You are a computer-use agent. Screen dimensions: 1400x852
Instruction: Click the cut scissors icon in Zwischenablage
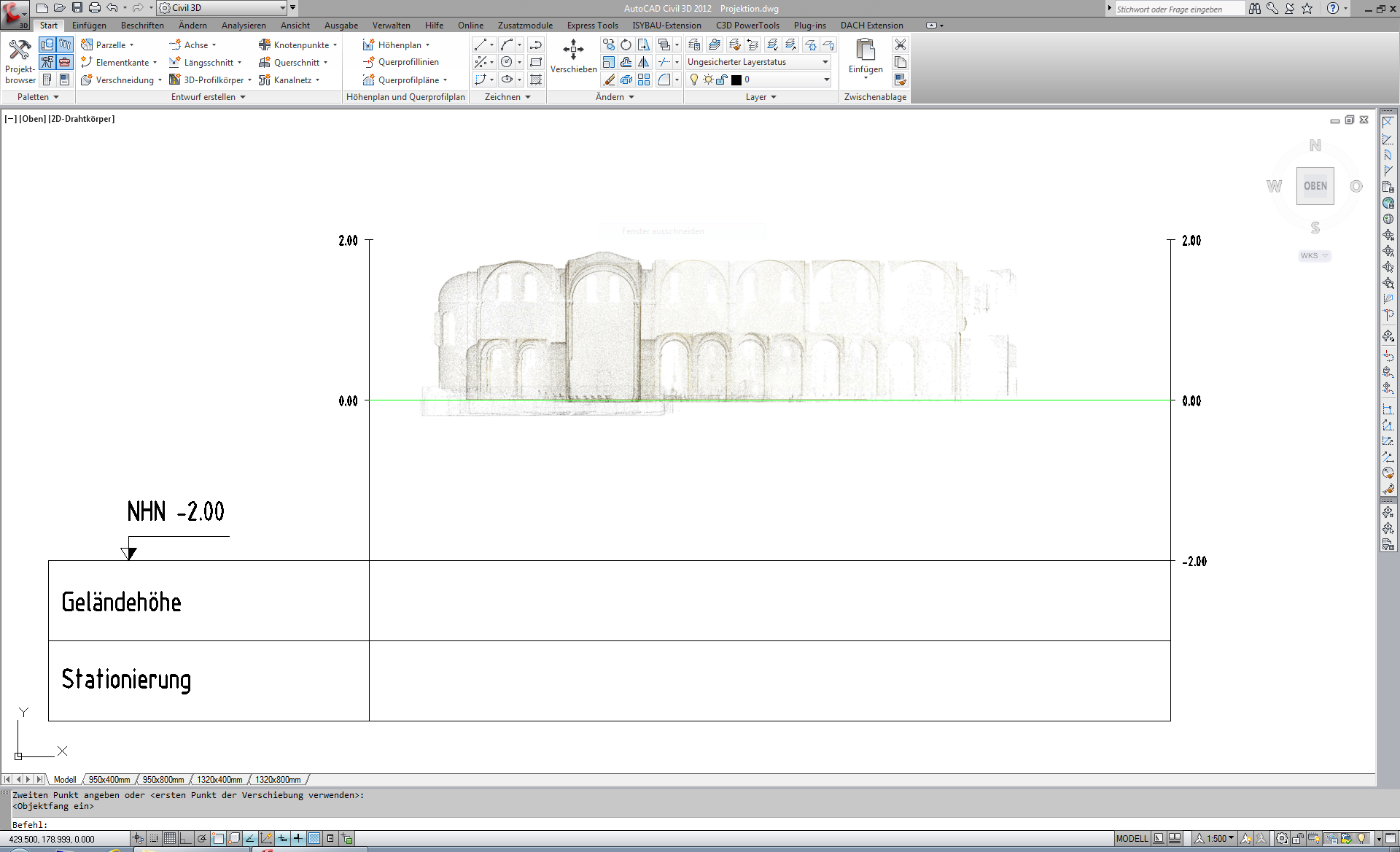pyautogui.click(x=901, y=44)
